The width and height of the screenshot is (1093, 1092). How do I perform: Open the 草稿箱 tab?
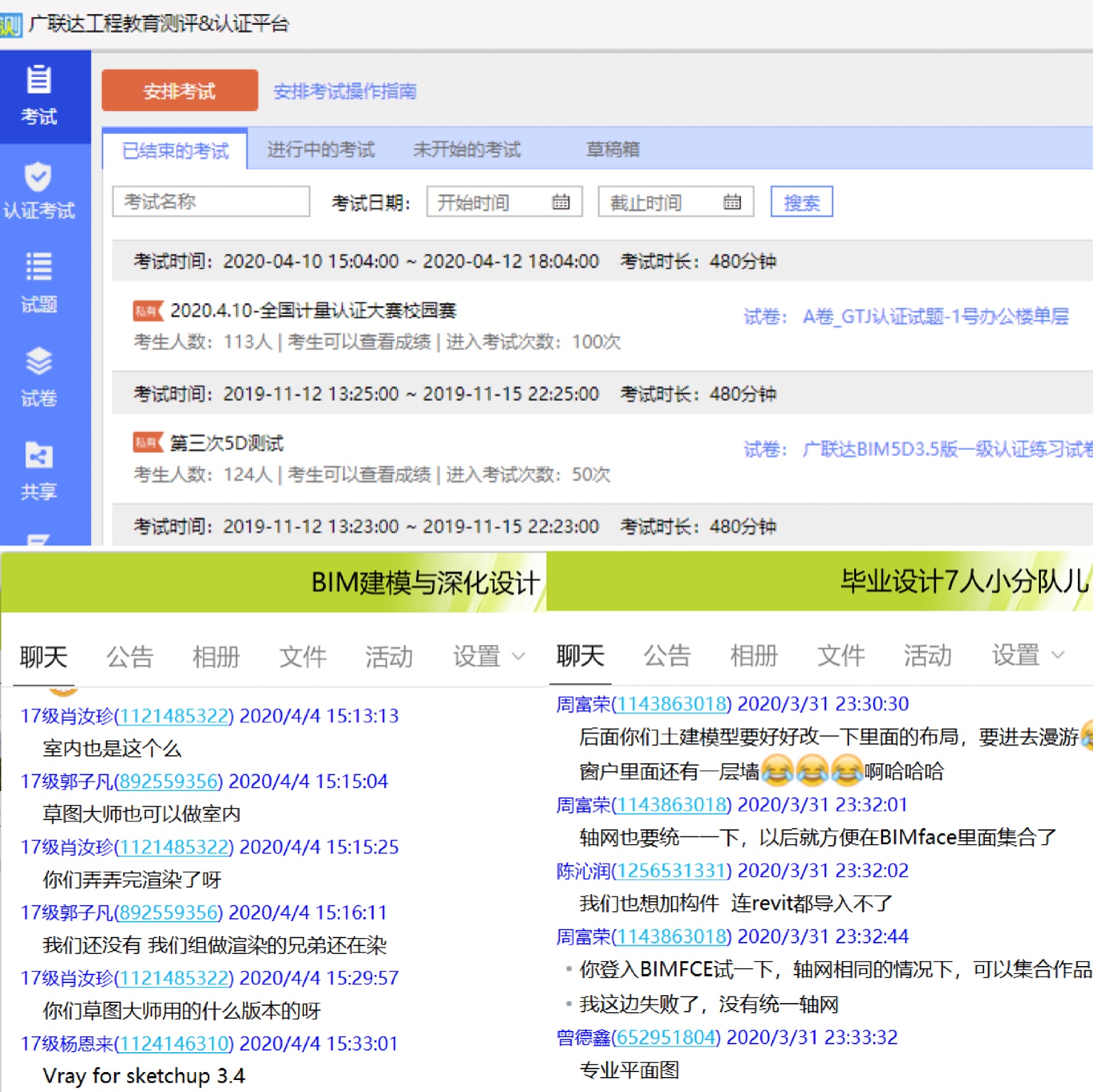[x=612, y=149]
